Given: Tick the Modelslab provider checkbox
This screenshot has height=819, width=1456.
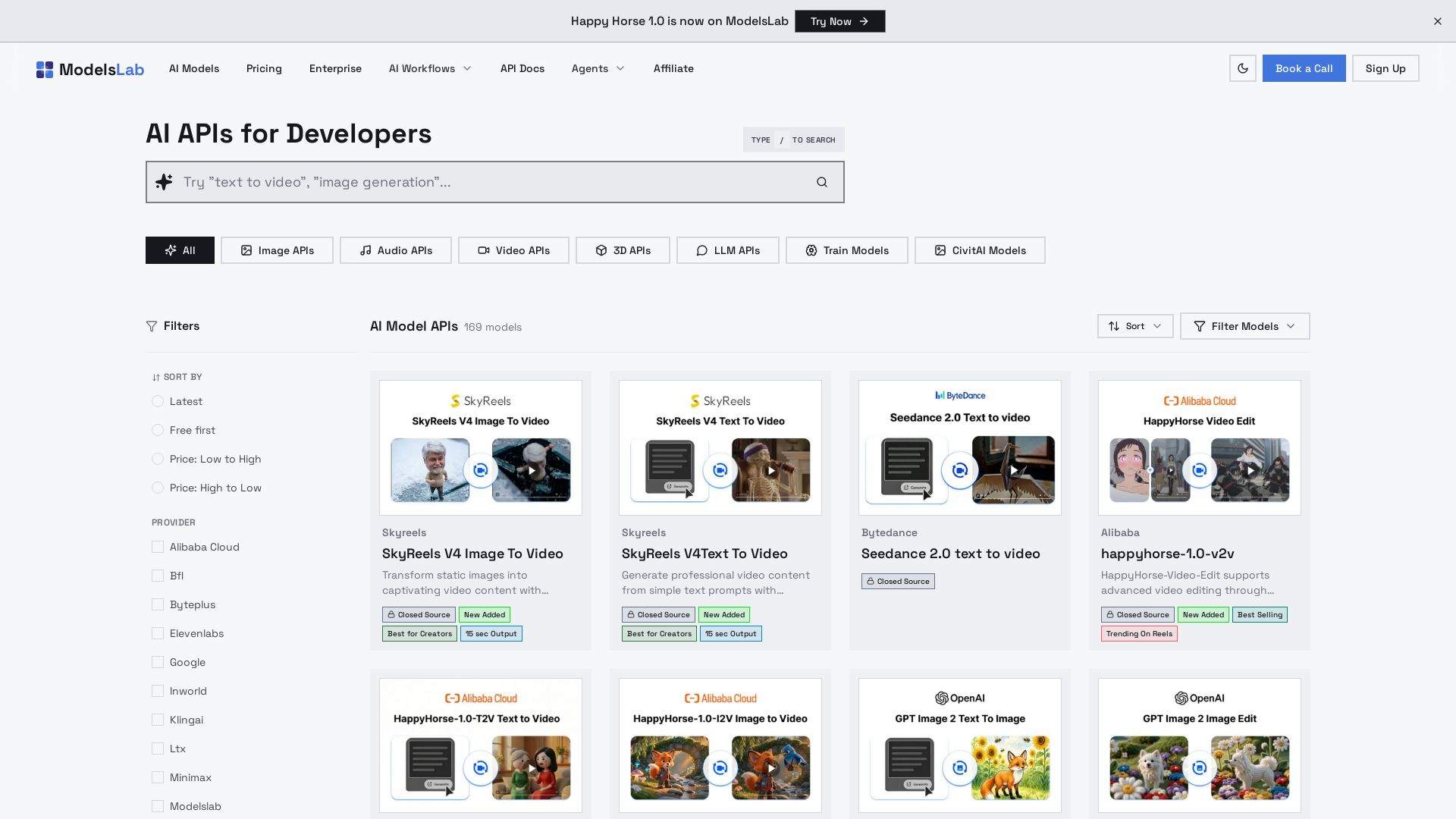Looking at the screenshot, I should point(158,806).
